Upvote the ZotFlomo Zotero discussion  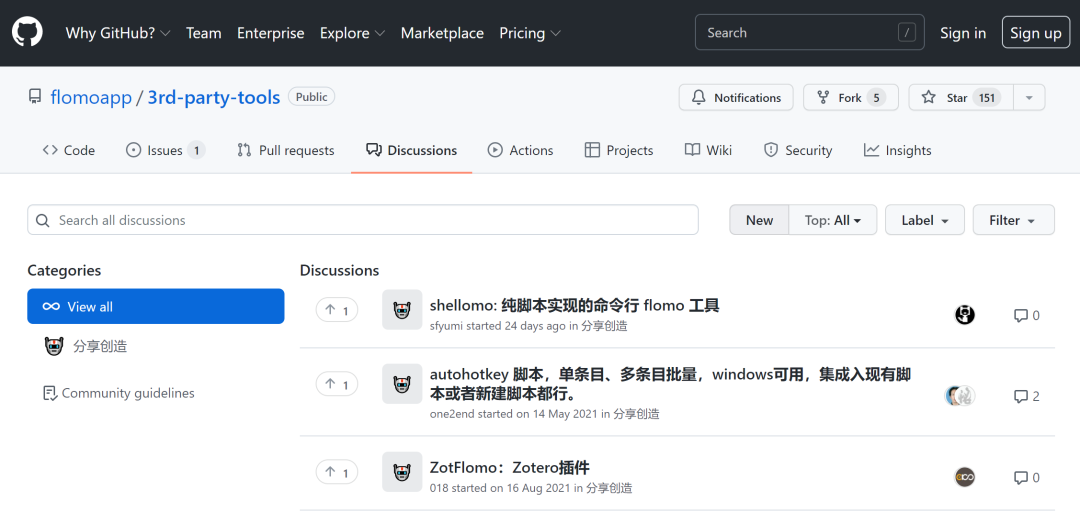337,472
